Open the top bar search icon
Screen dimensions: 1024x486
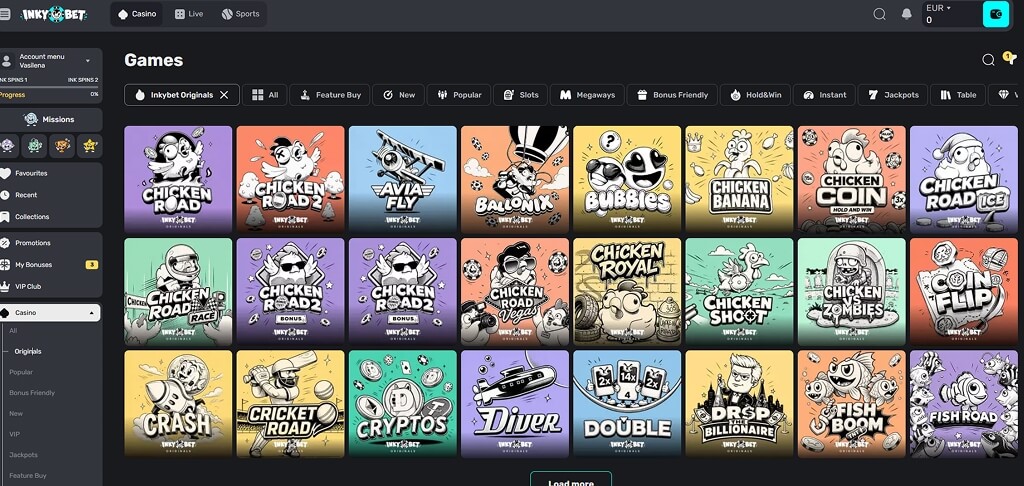(880, 14)
